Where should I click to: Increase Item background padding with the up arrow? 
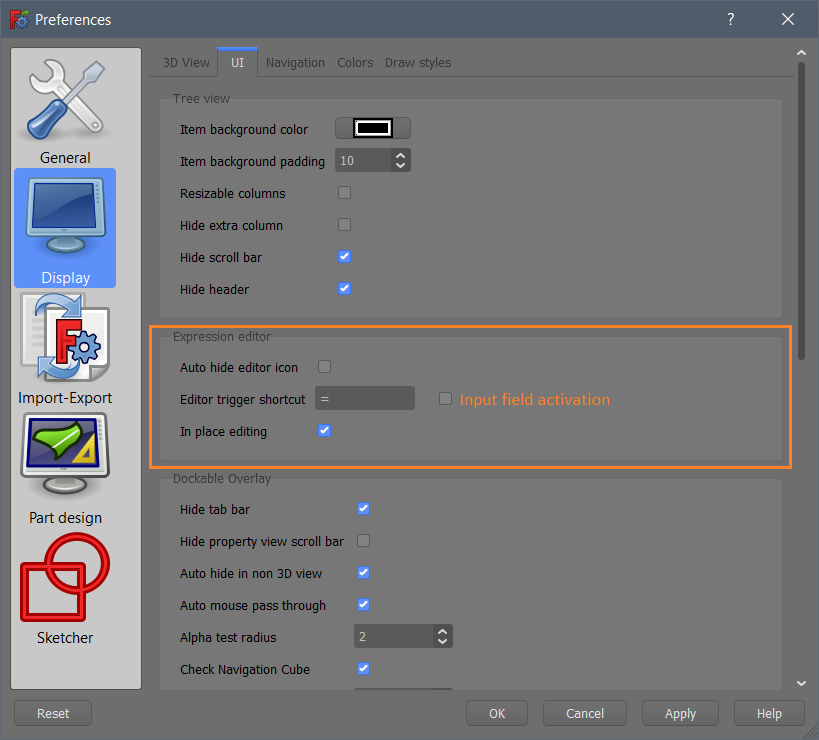click(x=398, y=154)
